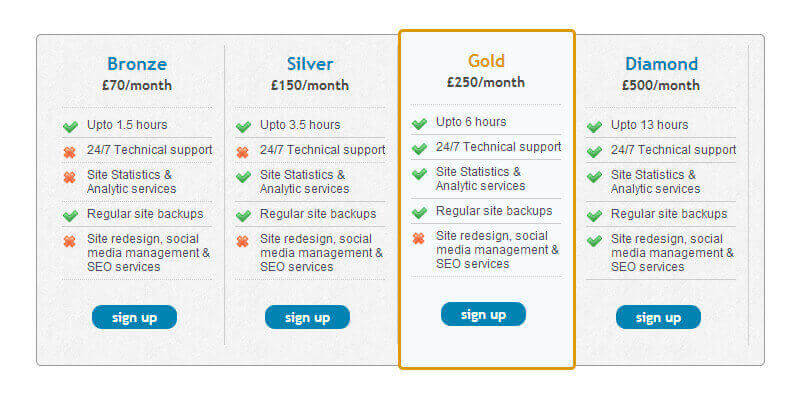Click red cross by Silver Site redesign

[x=243, y=241]
